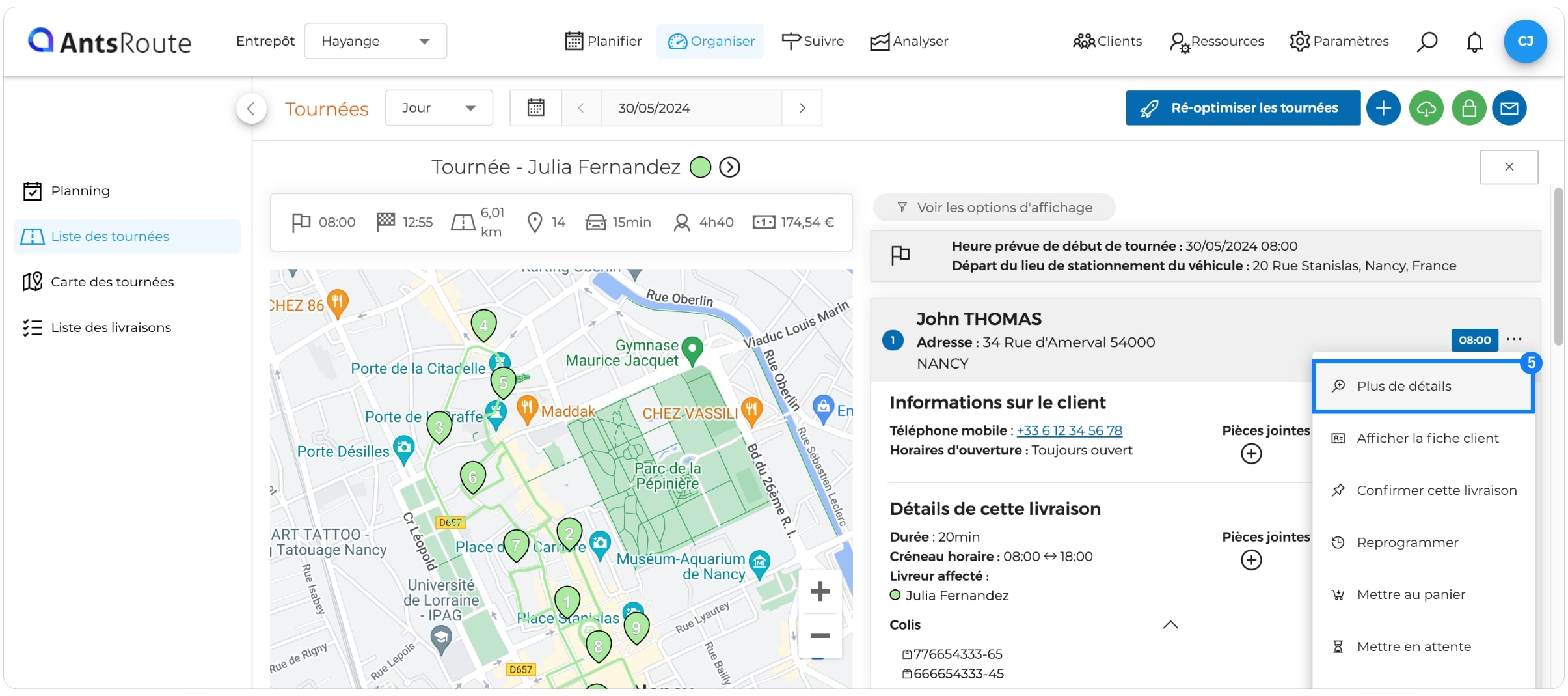
Task: Click the green cloud download icon
Action: click(x=1426, y=108)
